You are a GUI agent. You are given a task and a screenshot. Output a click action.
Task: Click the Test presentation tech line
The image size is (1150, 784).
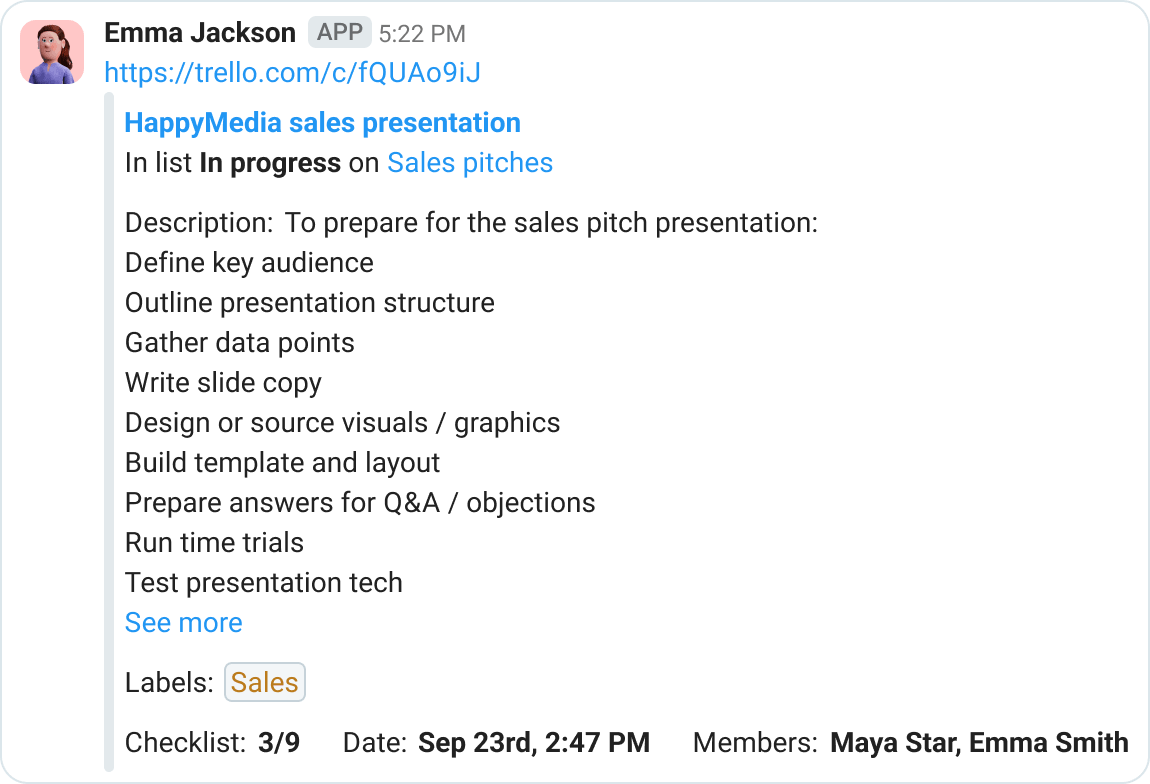[x=264, y=583]
